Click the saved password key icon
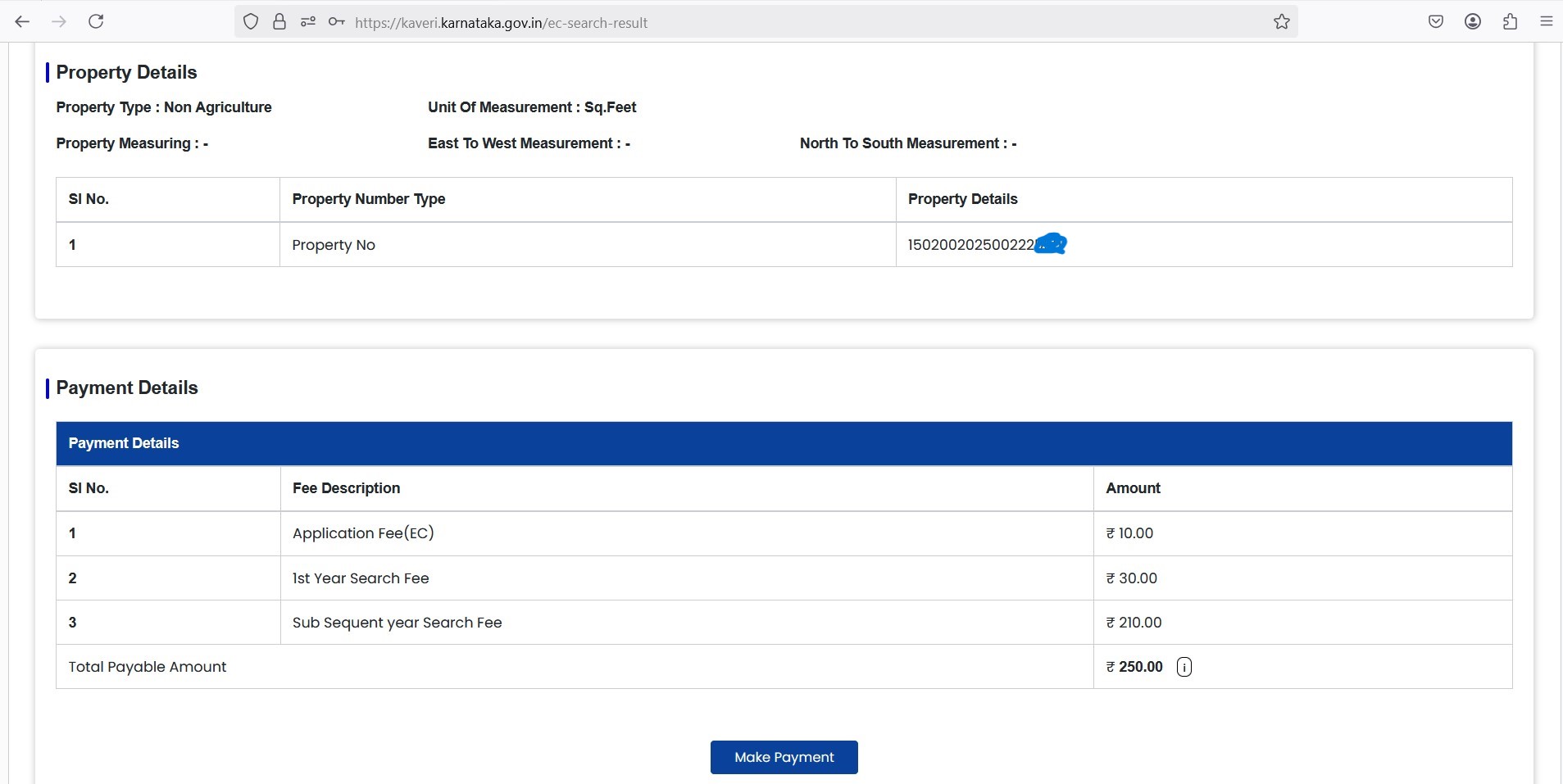The width and height of the screenshot is (1563, 784). [x=336, y=22]
